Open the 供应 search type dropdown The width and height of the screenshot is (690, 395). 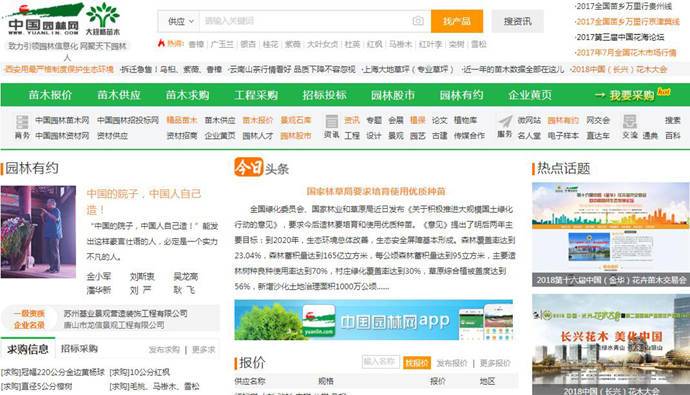[180, 21]
